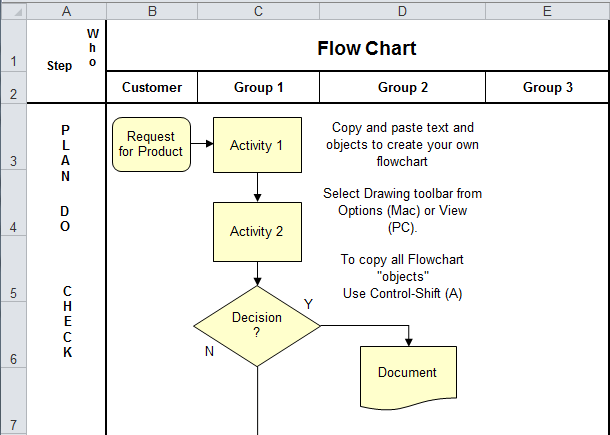
Task: Select column A header
Action: (66, 10)
